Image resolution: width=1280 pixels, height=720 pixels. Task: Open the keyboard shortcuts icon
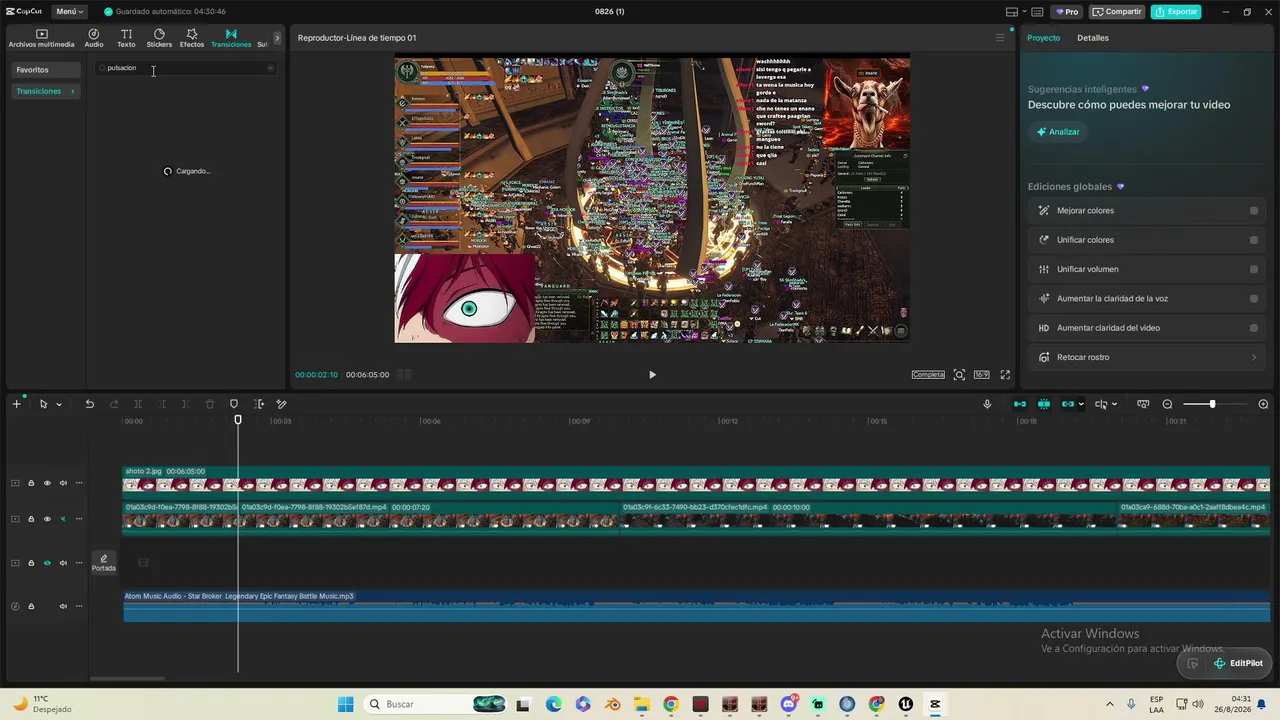(x=1037, y=12)
